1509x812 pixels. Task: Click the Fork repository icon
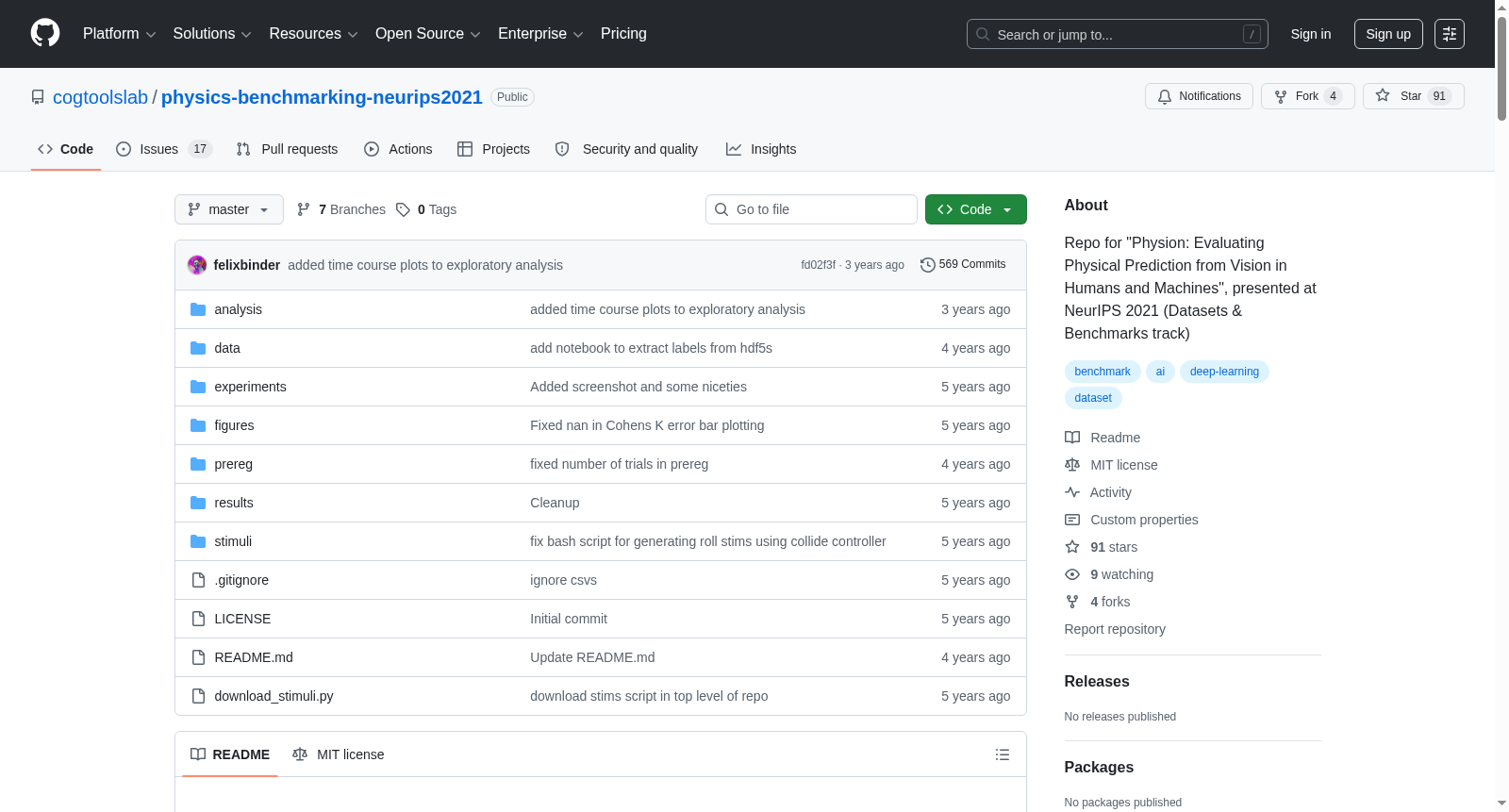tap(1281, 96)
